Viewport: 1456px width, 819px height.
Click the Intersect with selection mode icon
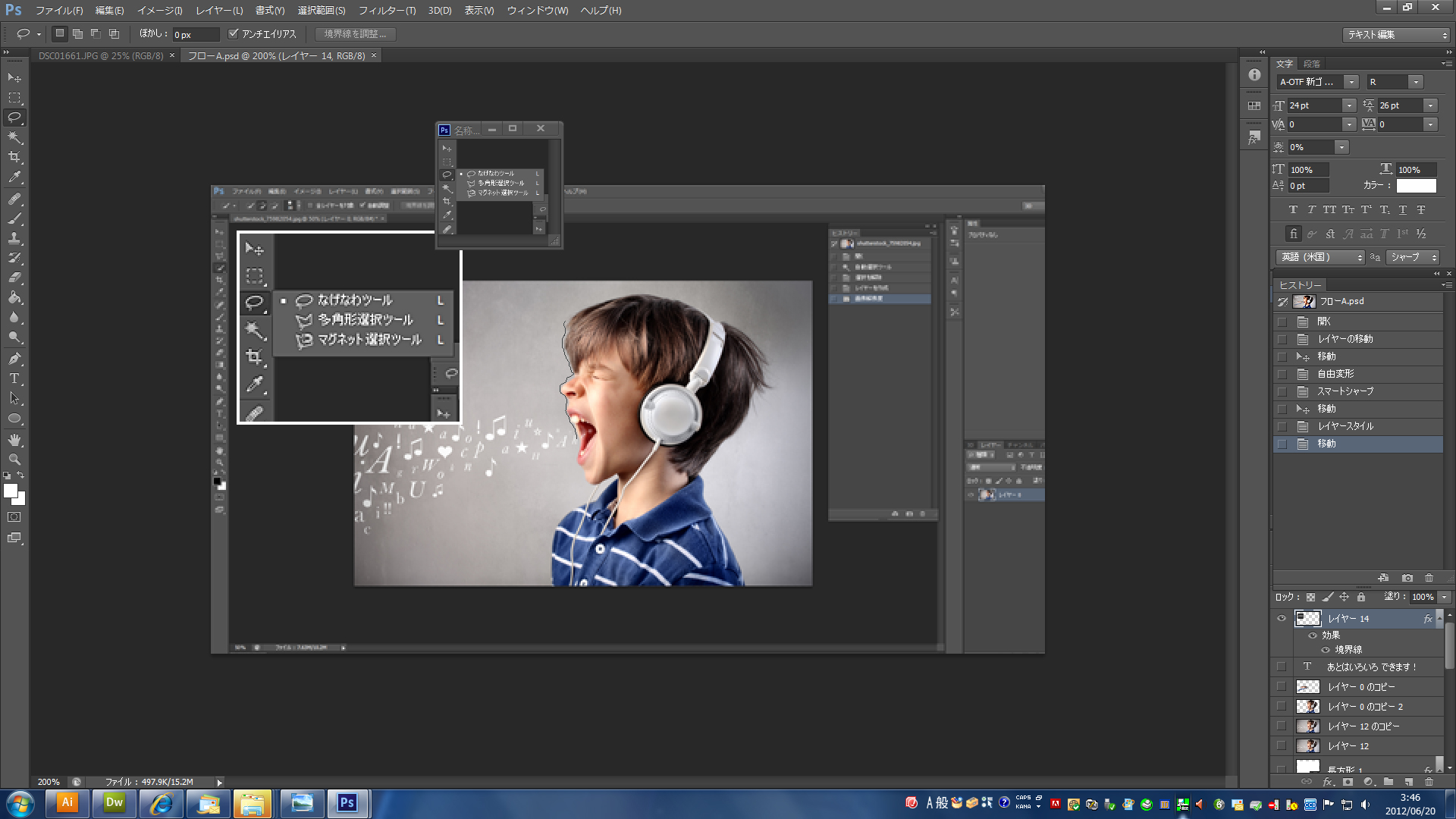[114, 34]
